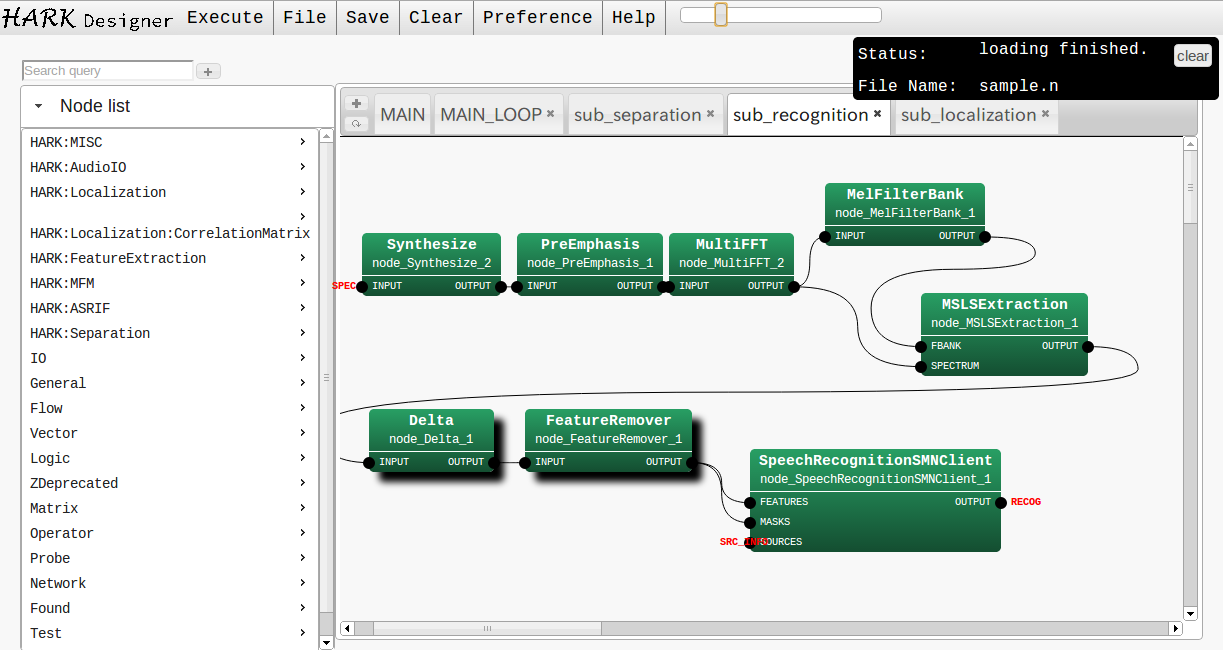Close the MAIN_LOOP tab
The width and height of the screenshot is (1223, 650).
click(551, 114)
